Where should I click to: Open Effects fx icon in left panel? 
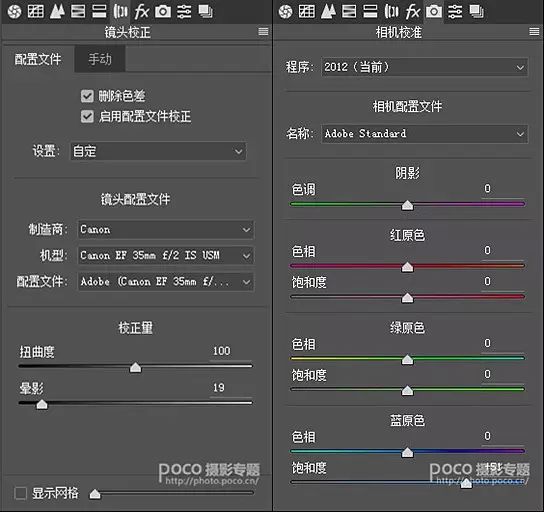tap(142, 11)
